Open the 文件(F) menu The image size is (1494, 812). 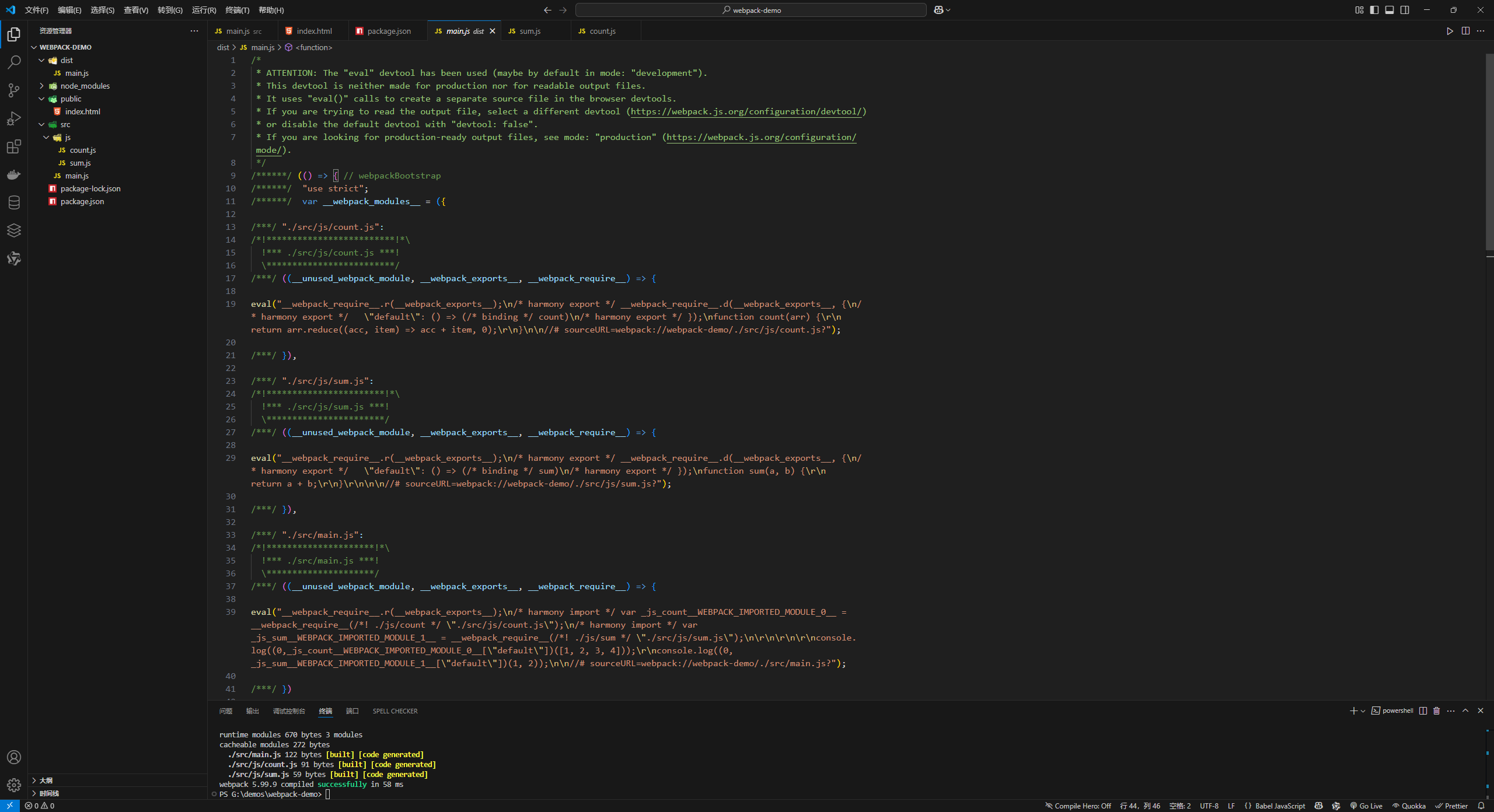(x=37, y=10)
